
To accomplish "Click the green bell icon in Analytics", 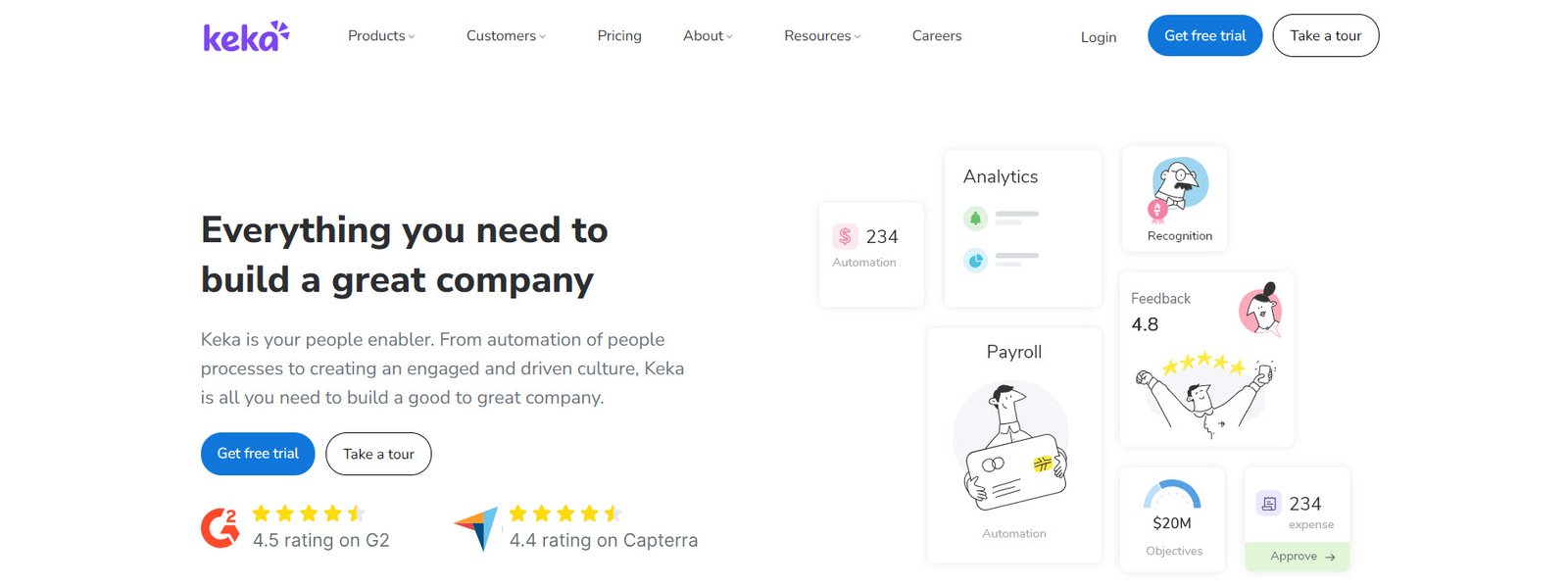I will point(975,219).
